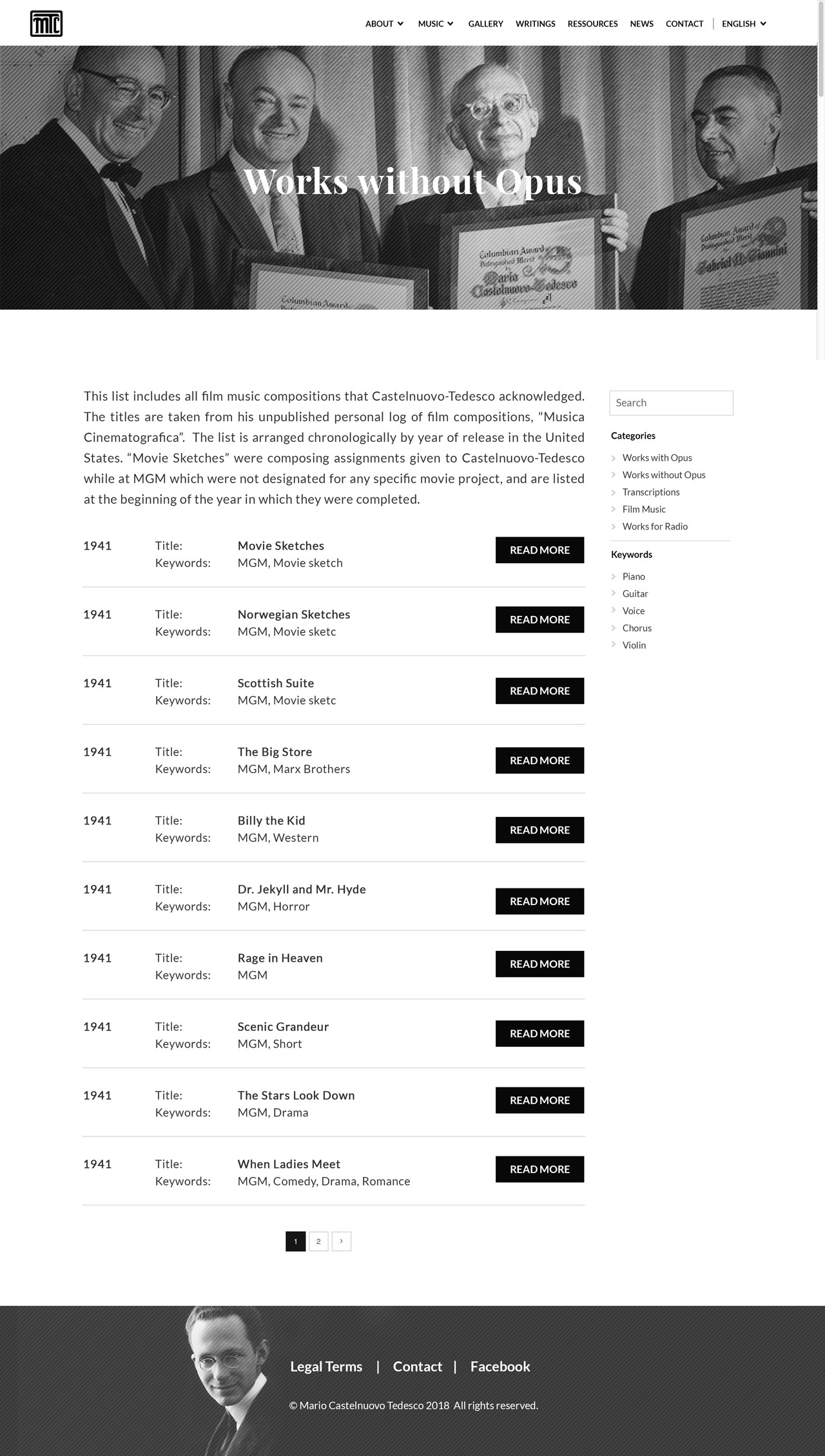825x1456 pixels.
Task: Open the Facebook footer link
Action: point(500,1366)
